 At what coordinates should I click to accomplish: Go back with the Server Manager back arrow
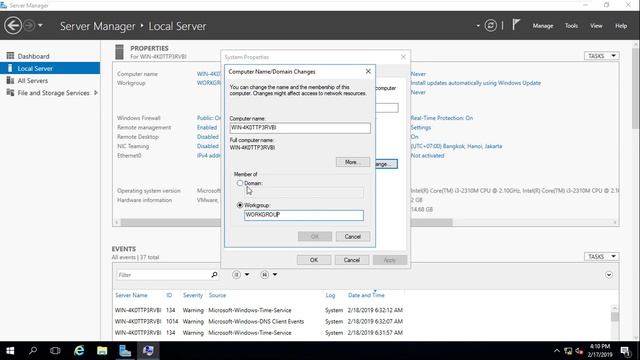pos(13,26)
